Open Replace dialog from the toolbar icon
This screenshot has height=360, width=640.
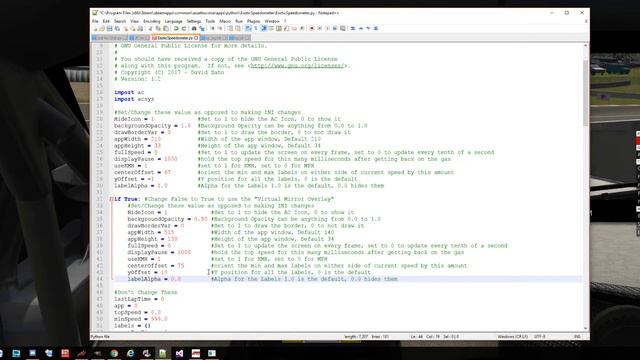[x=202, y=29]
